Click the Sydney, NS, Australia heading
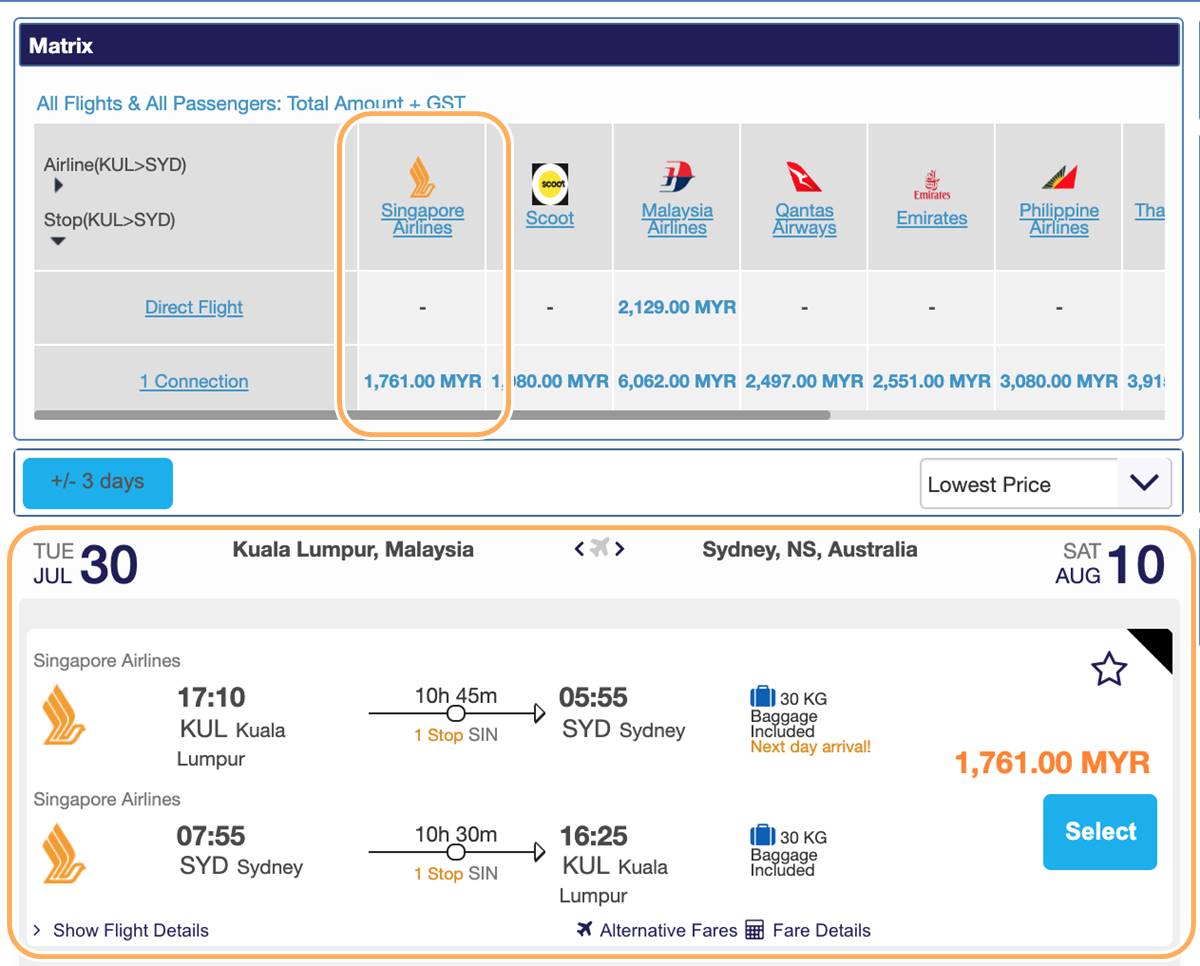The width and height of the screenshot is (1200, 966). 810,549
